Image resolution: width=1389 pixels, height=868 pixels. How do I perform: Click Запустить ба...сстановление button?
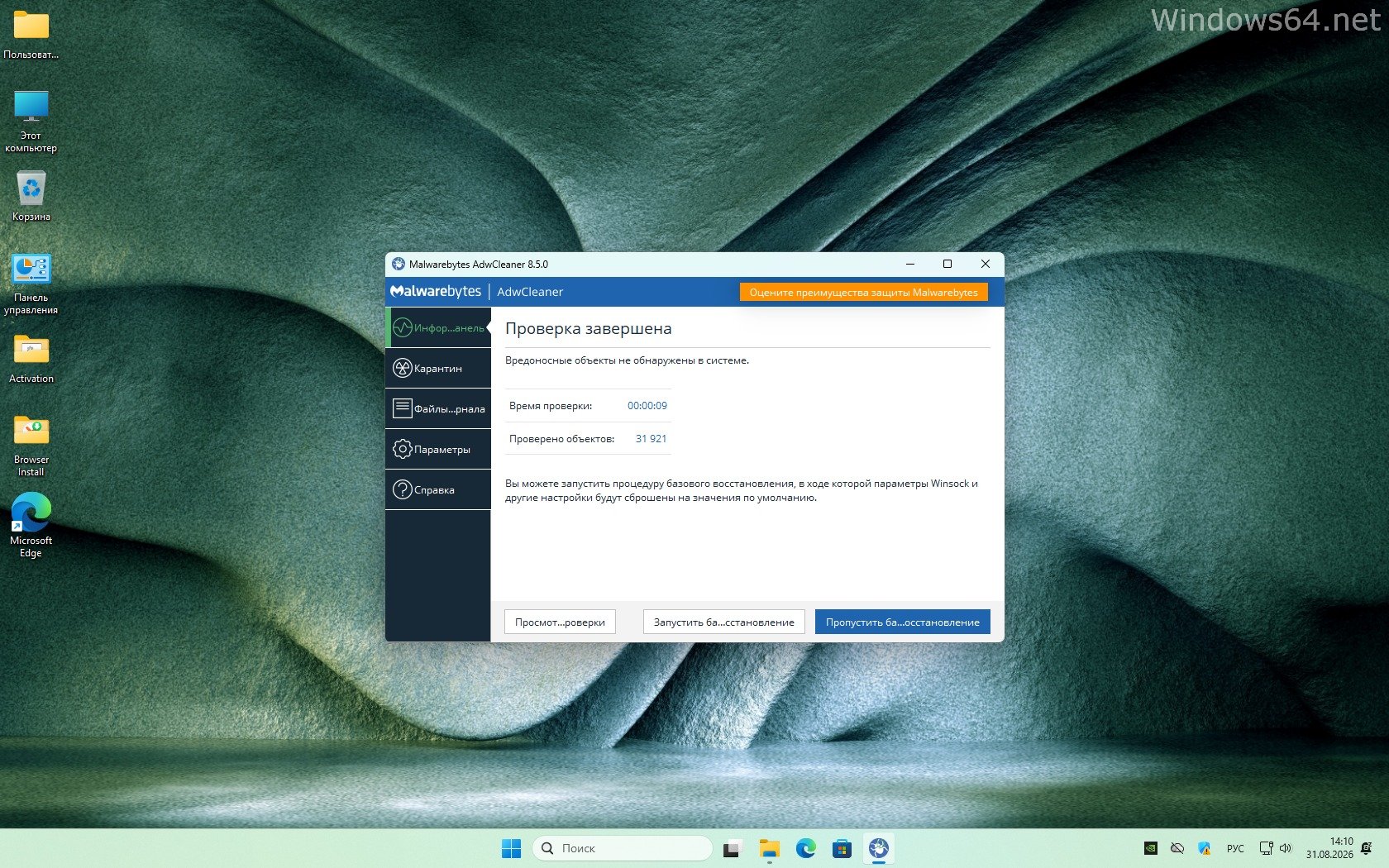(723, 622)
